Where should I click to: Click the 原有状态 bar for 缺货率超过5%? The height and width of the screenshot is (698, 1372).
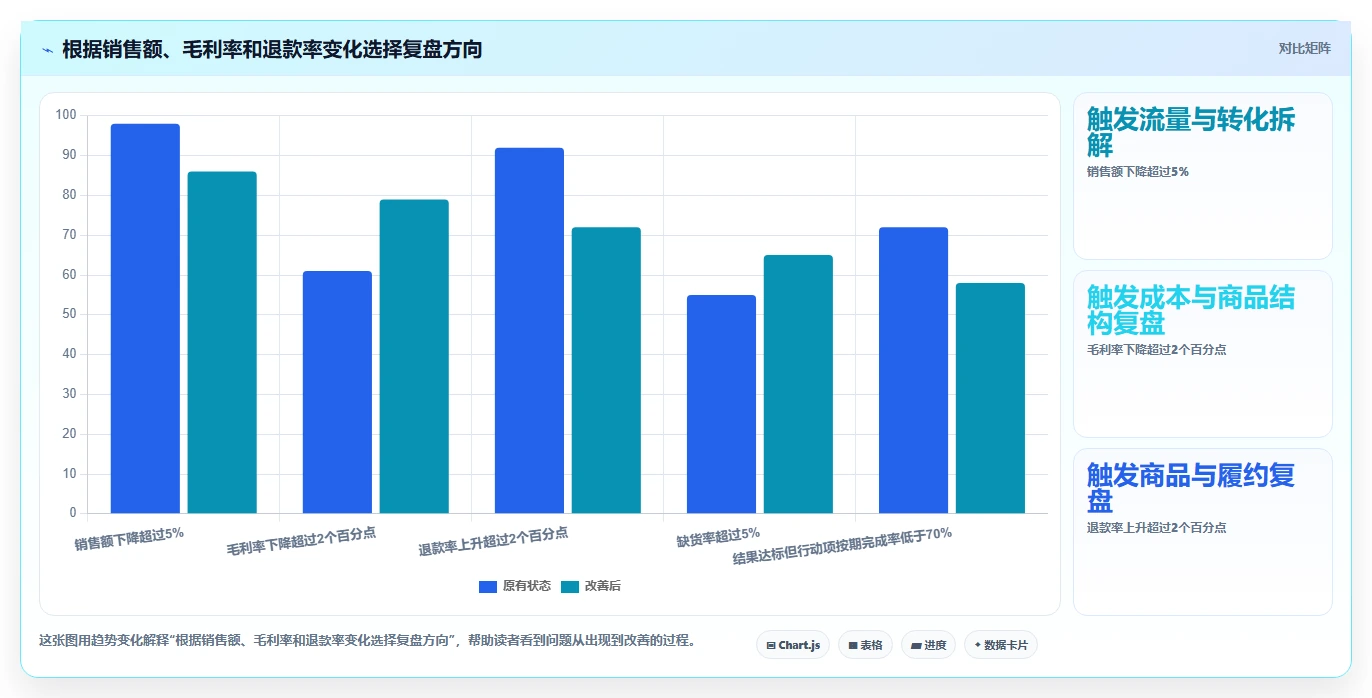pyautogui.click(x=721, y=404)
